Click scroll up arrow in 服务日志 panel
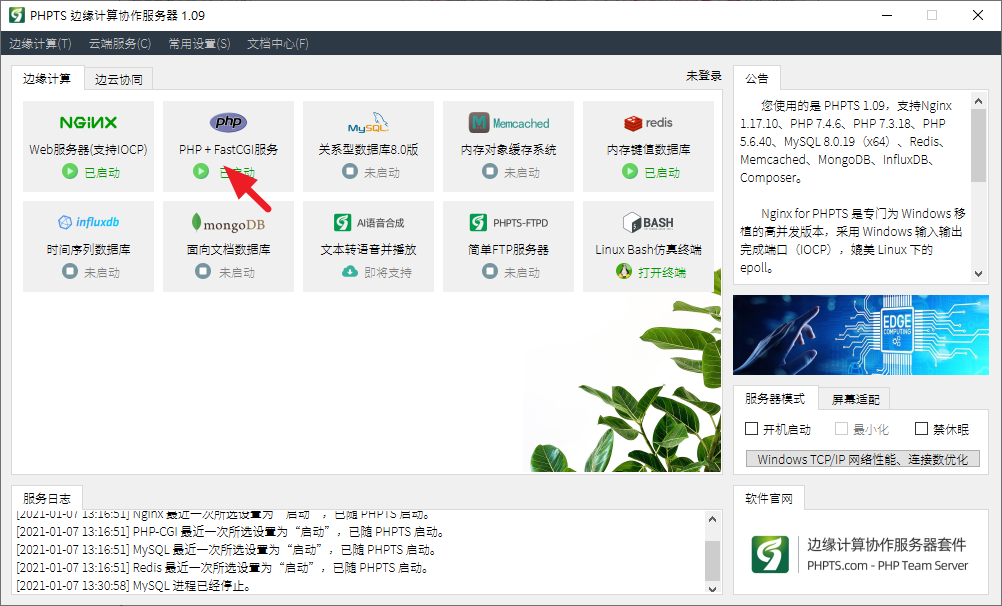 pos(713,518)
